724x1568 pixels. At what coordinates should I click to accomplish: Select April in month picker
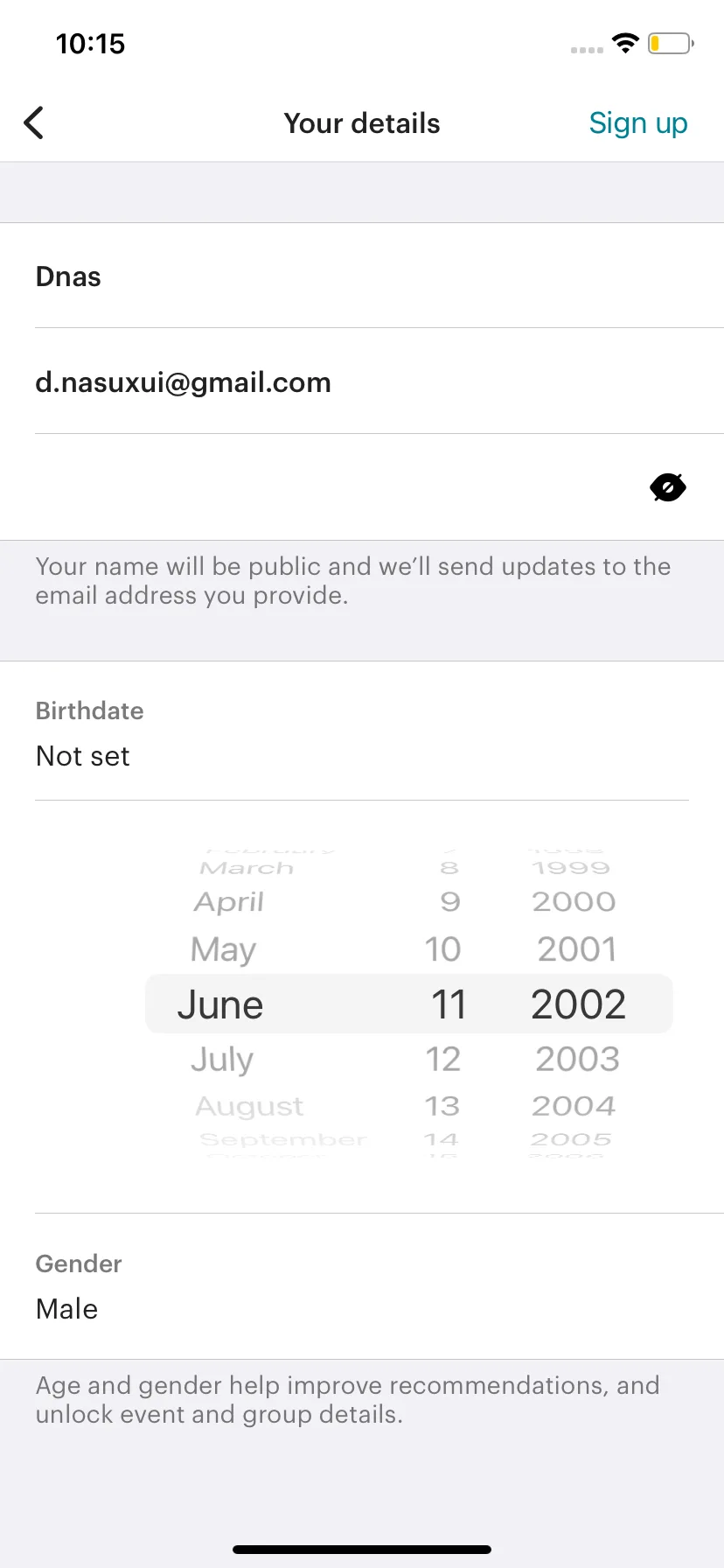click(x=228, y=902)
